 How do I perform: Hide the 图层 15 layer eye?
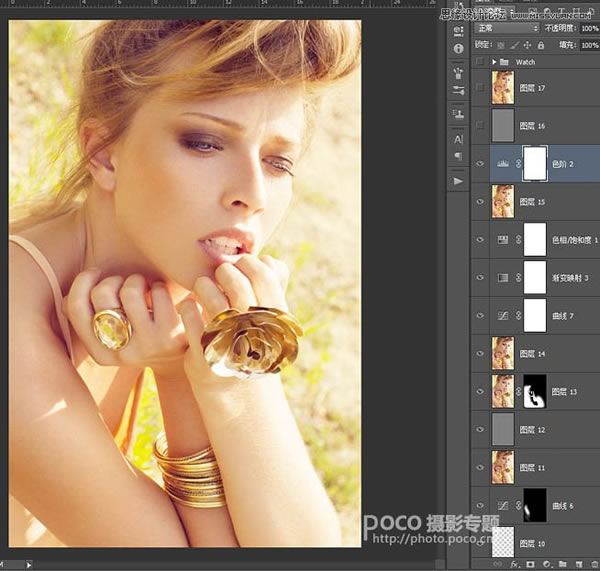480,202
